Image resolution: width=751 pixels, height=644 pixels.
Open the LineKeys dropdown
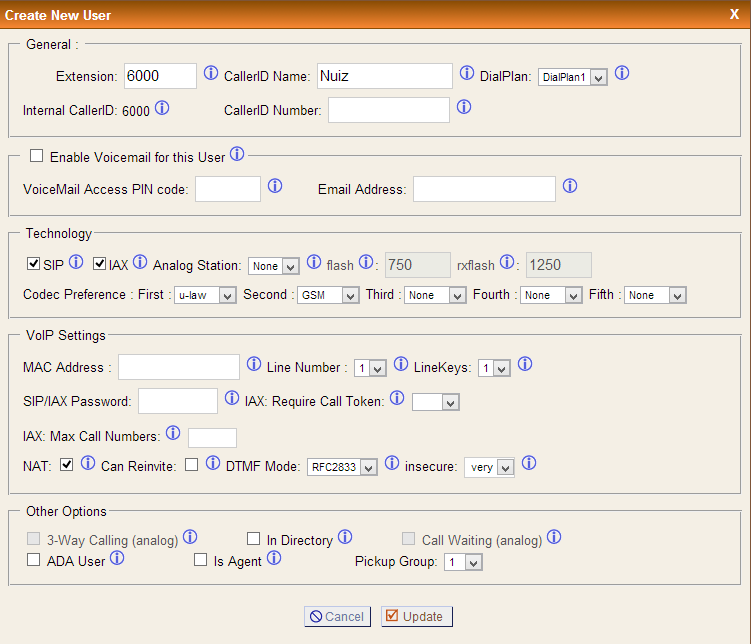tap(494, 368)
